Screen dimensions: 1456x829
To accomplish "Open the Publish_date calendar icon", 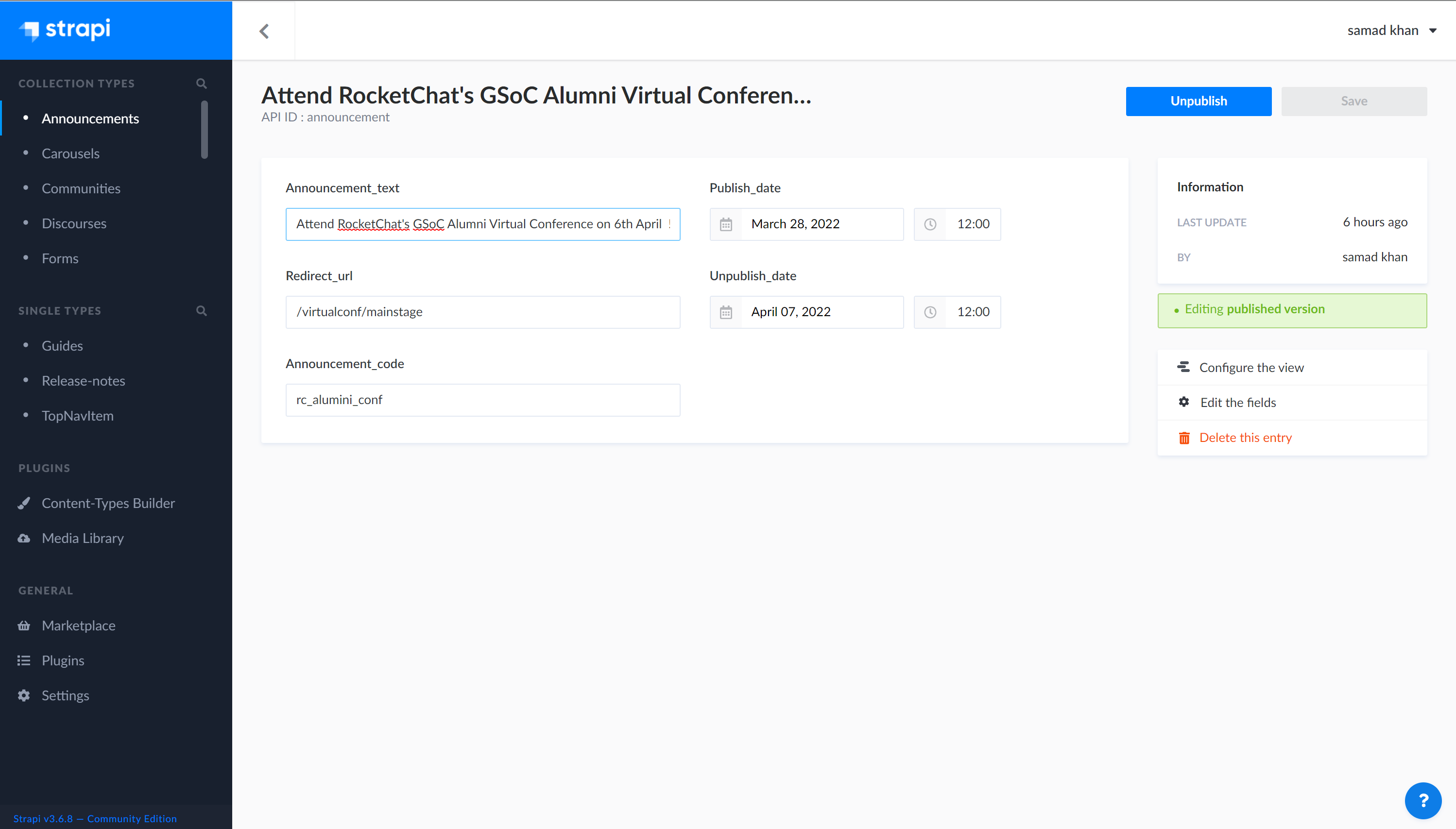I will (725, 224).
